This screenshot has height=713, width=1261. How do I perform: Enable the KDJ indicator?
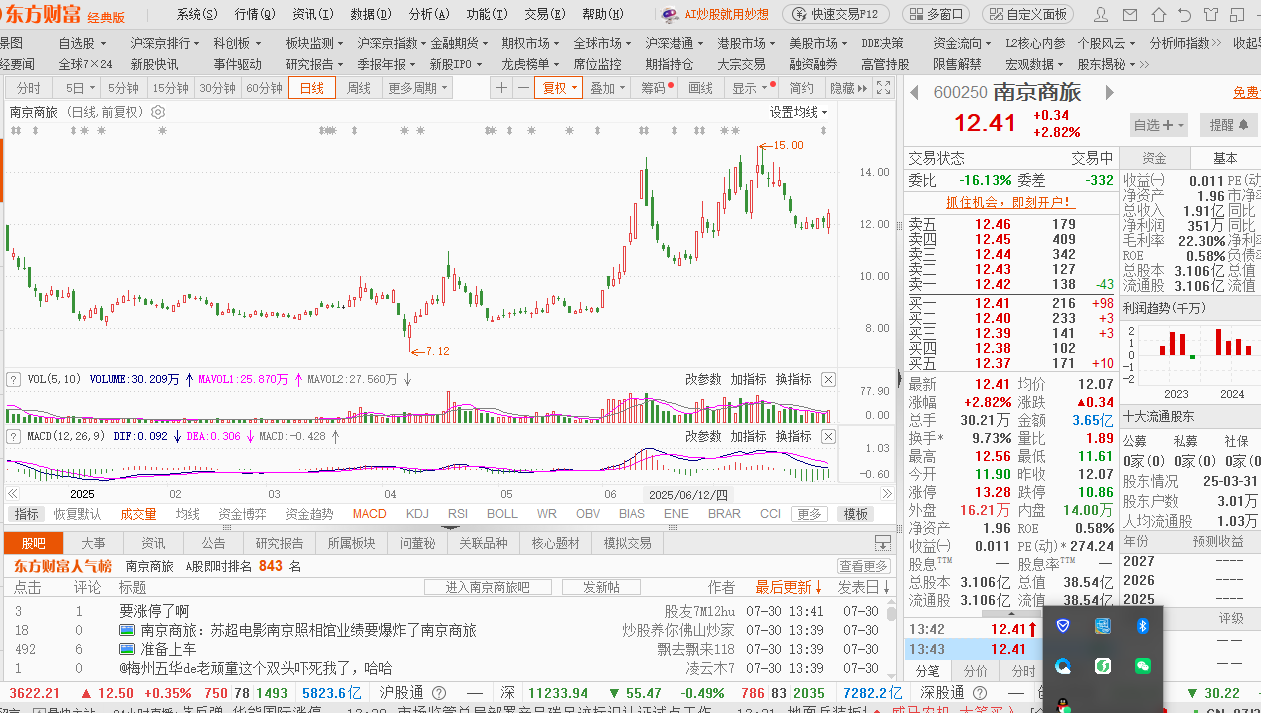(417, 514)
